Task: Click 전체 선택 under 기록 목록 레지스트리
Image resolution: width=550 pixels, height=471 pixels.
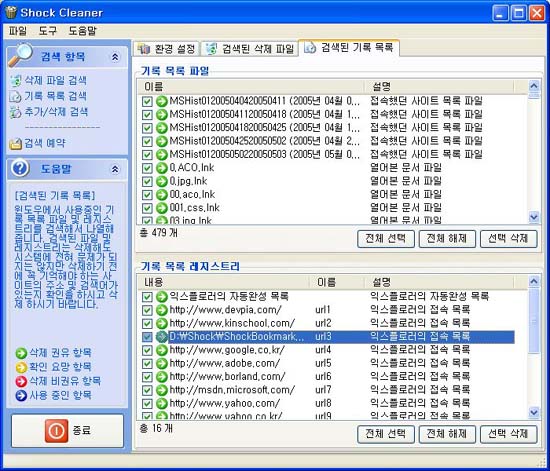Action: (x=385, y=434)
